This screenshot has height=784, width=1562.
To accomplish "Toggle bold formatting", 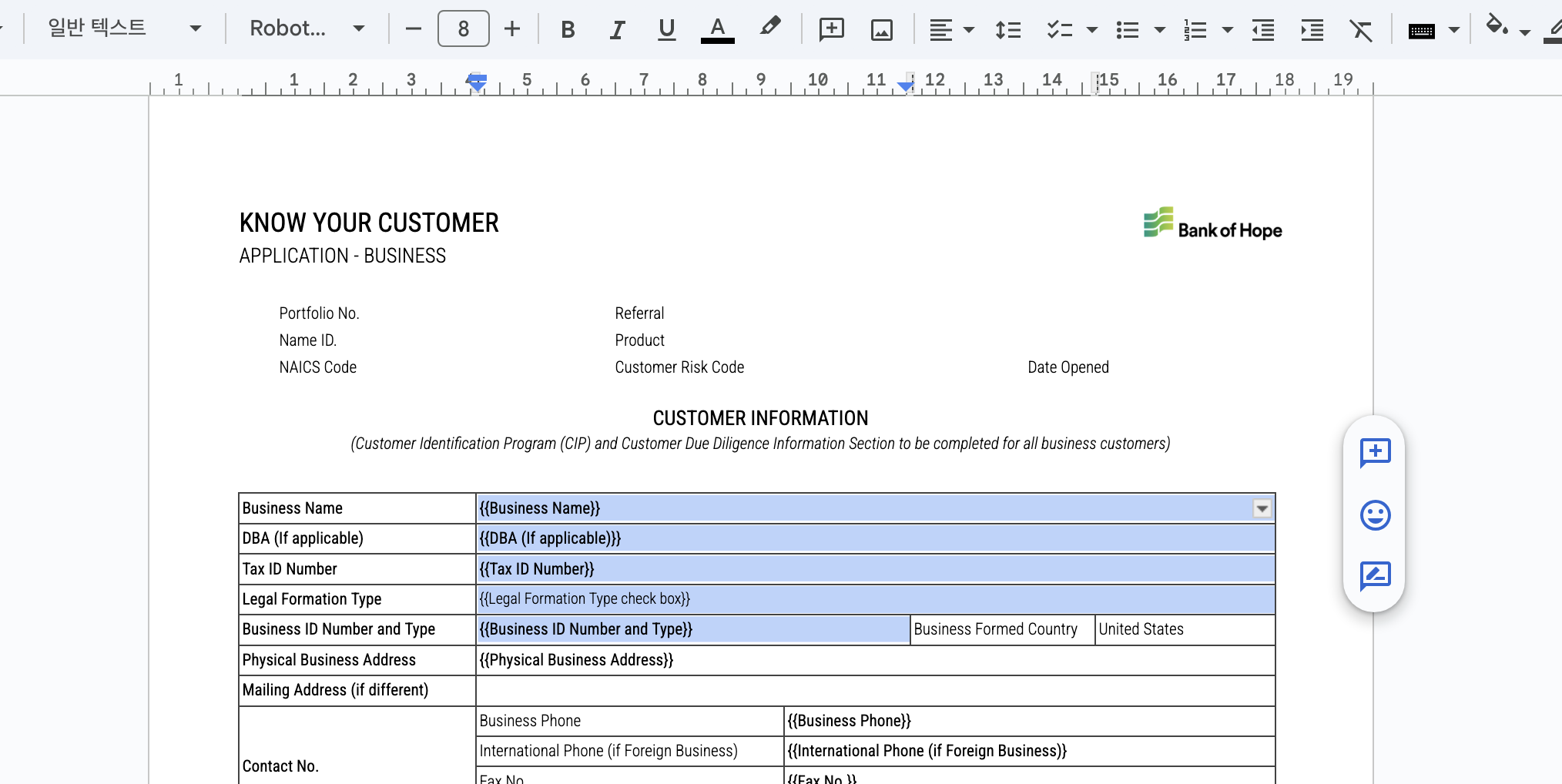I will [568, 29].
